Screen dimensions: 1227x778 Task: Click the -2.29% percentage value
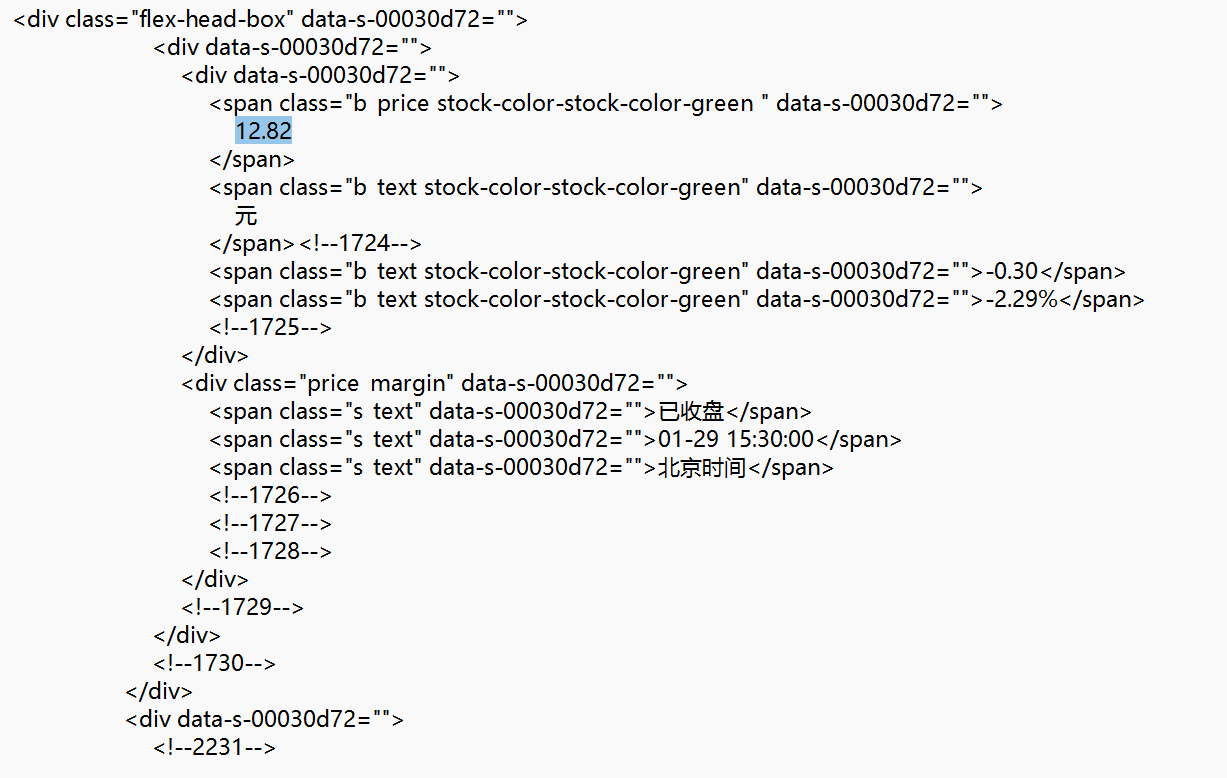click(x=1022, y=299)
